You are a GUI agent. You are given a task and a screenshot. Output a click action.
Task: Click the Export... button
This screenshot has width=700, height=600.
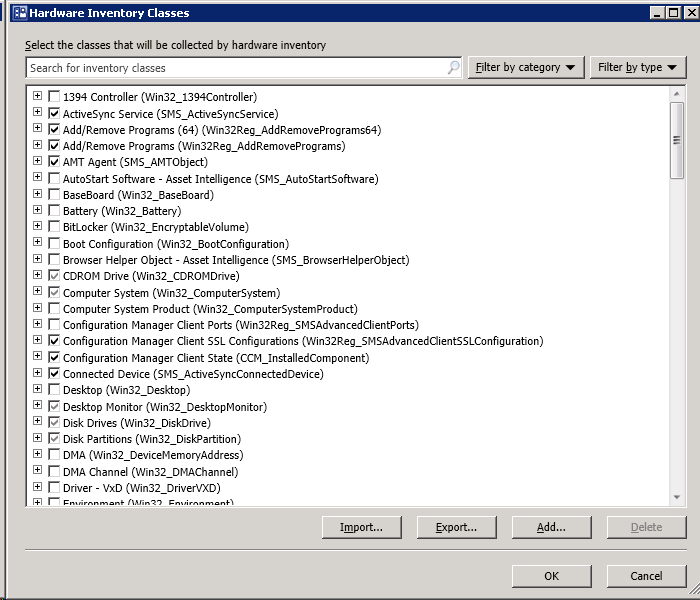click(456, 527)
